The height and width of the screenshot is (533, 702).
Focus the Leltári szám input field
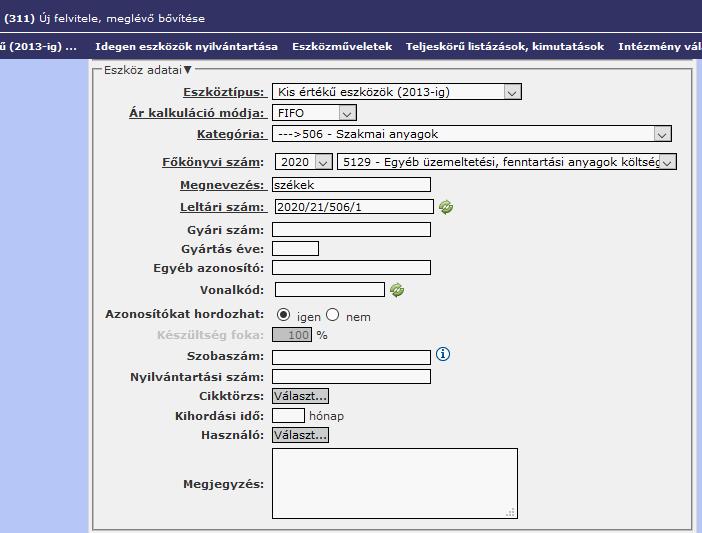pos(354,207)
